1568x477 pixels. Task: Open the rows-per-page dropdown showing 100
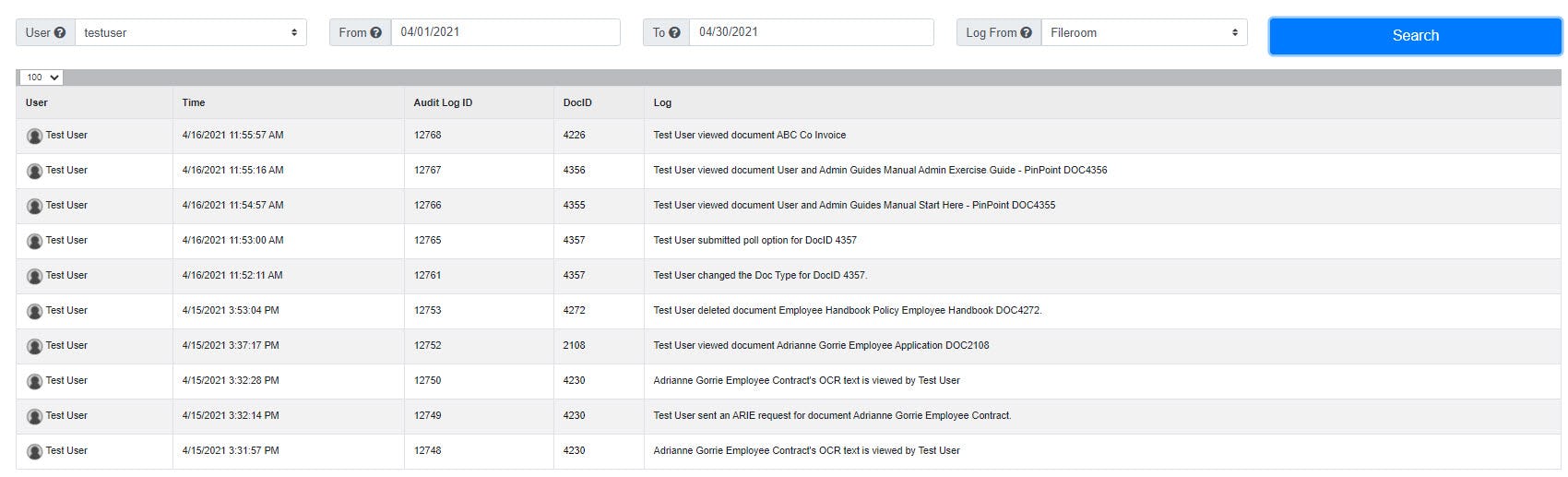pyautogui.click(x=41, y=78)
